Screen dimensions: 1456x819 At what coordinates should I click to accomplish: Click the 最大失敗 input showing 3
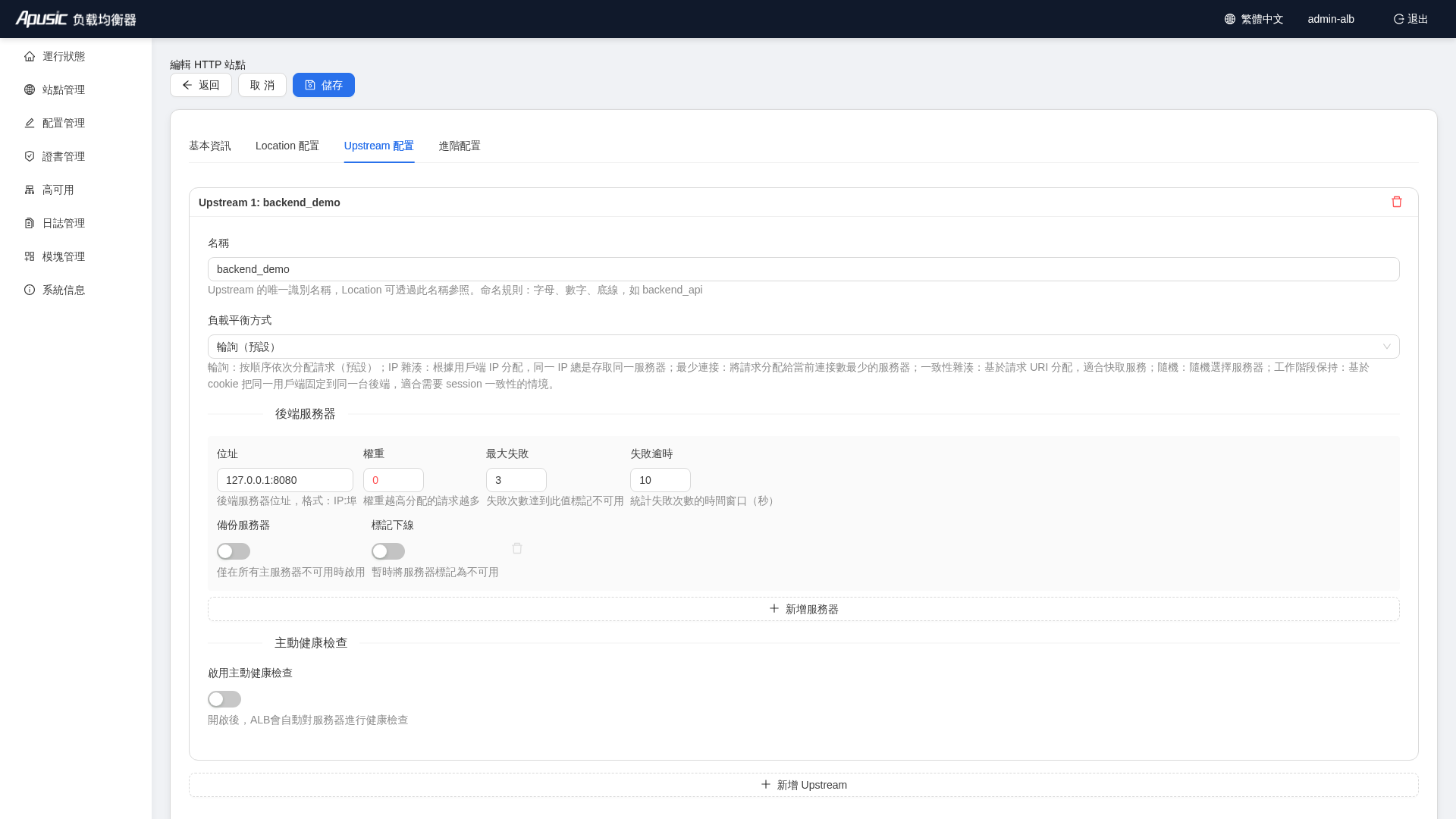coord(516,480)
